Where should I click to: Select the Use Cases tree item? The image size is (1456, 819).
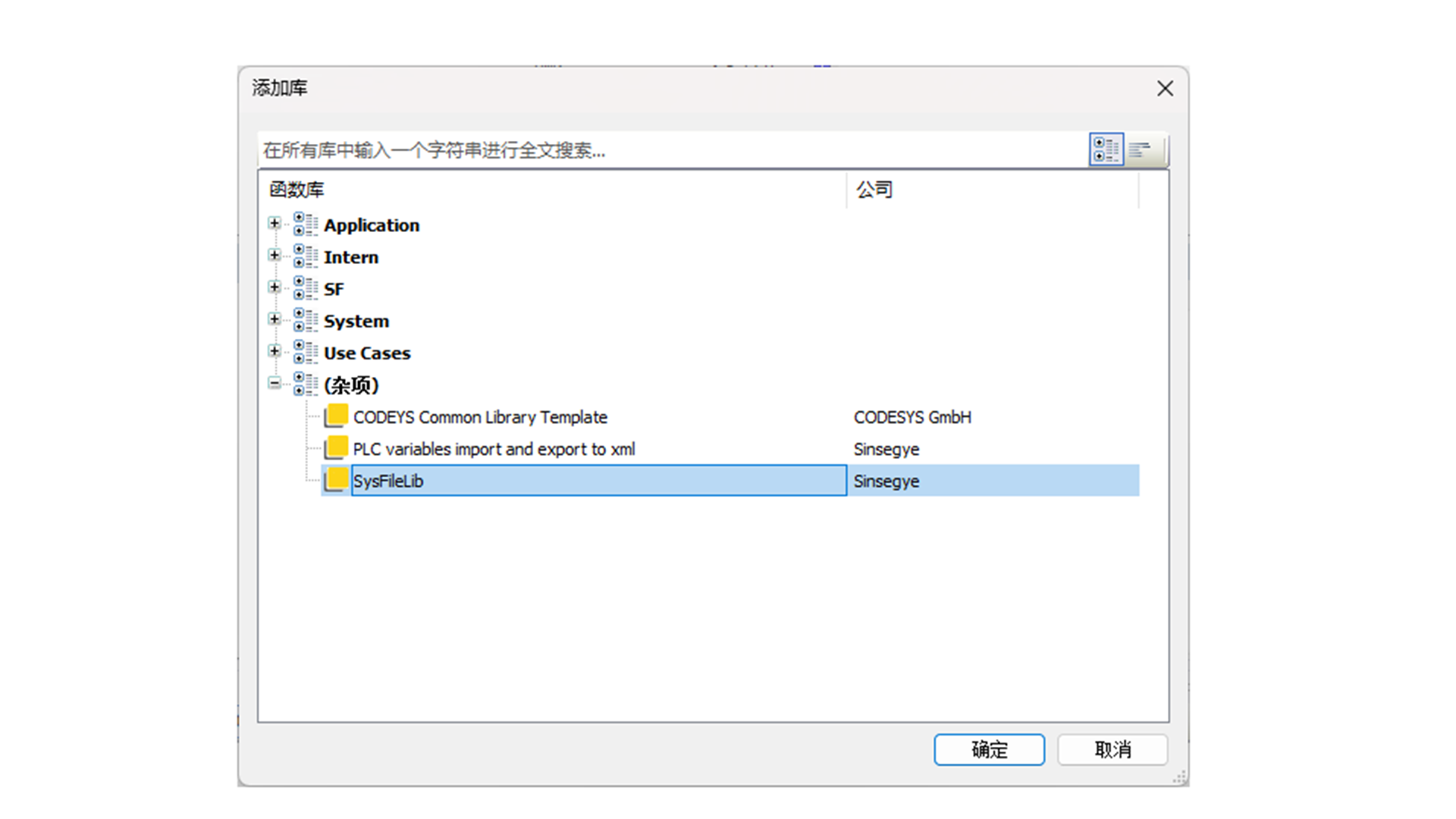pyautogui.click(x=367, y=353)
